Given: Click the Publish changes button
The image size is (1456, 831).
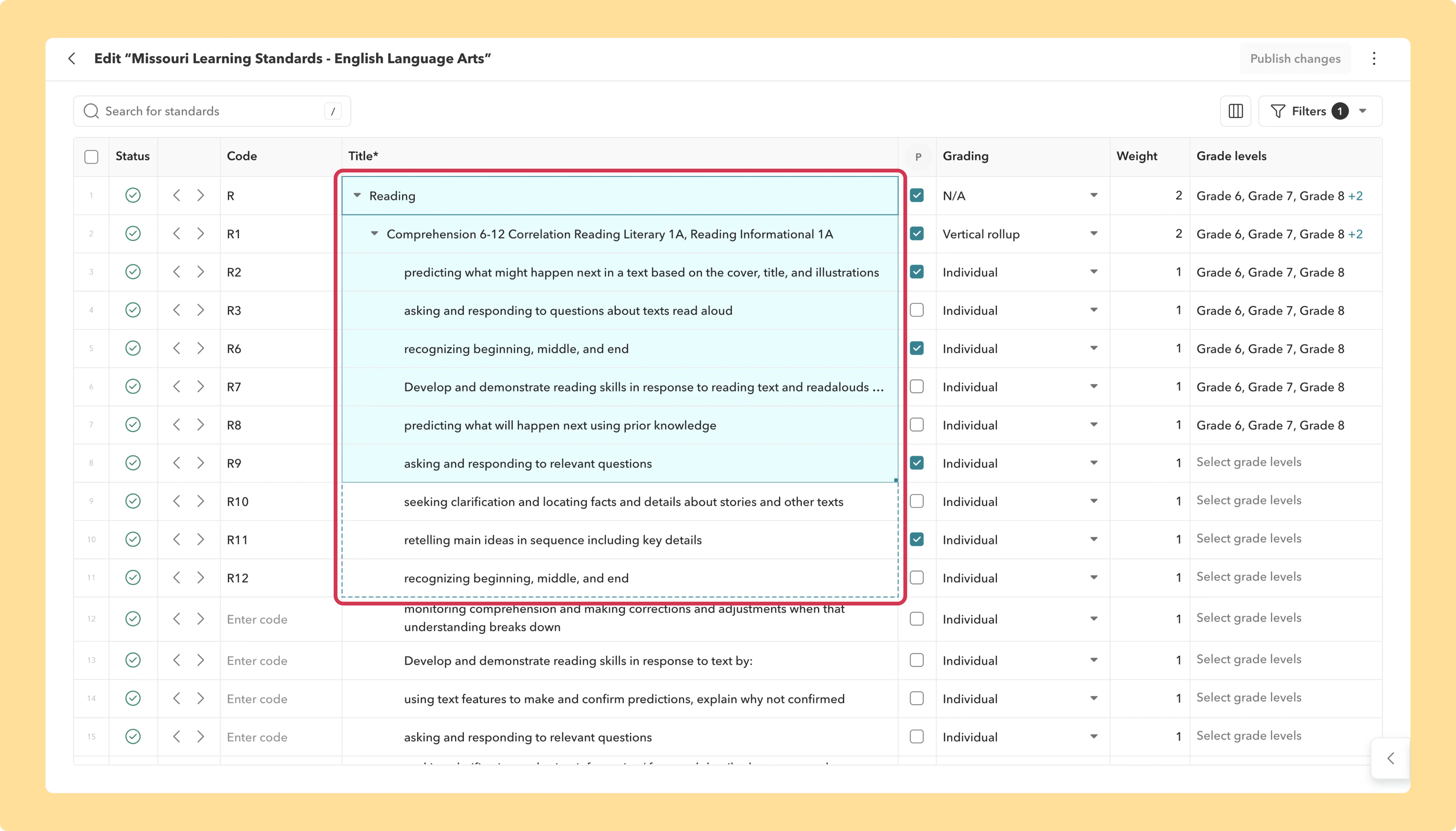Looking at the screenshot, I should tap(1295, 59).
